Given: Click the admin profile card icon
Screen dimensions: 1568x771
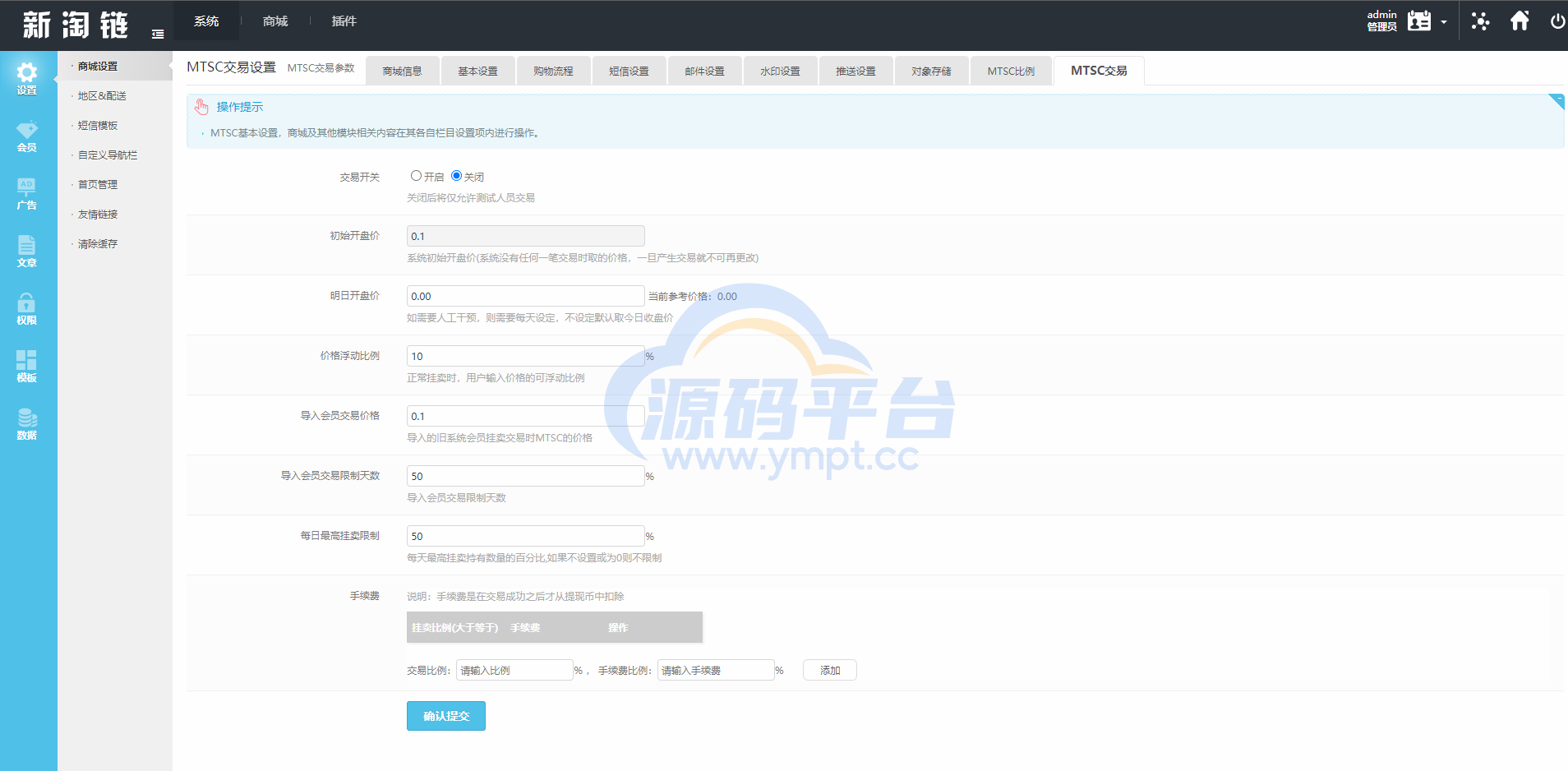Looking at the screenshot, I should click(1419, 21).
